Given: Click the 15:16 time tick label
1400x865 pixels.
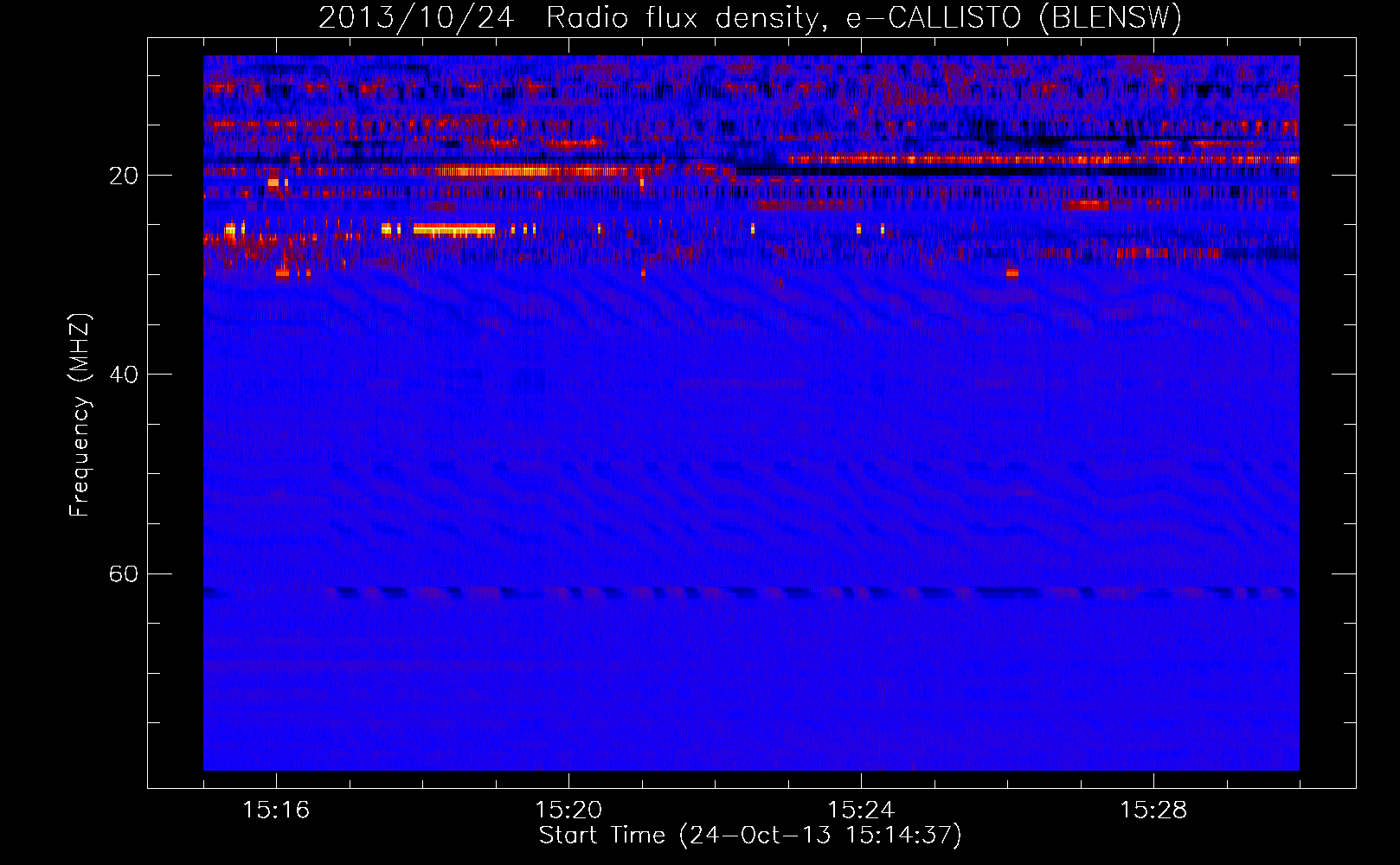Looking at the screenshot, I should 276,810.
